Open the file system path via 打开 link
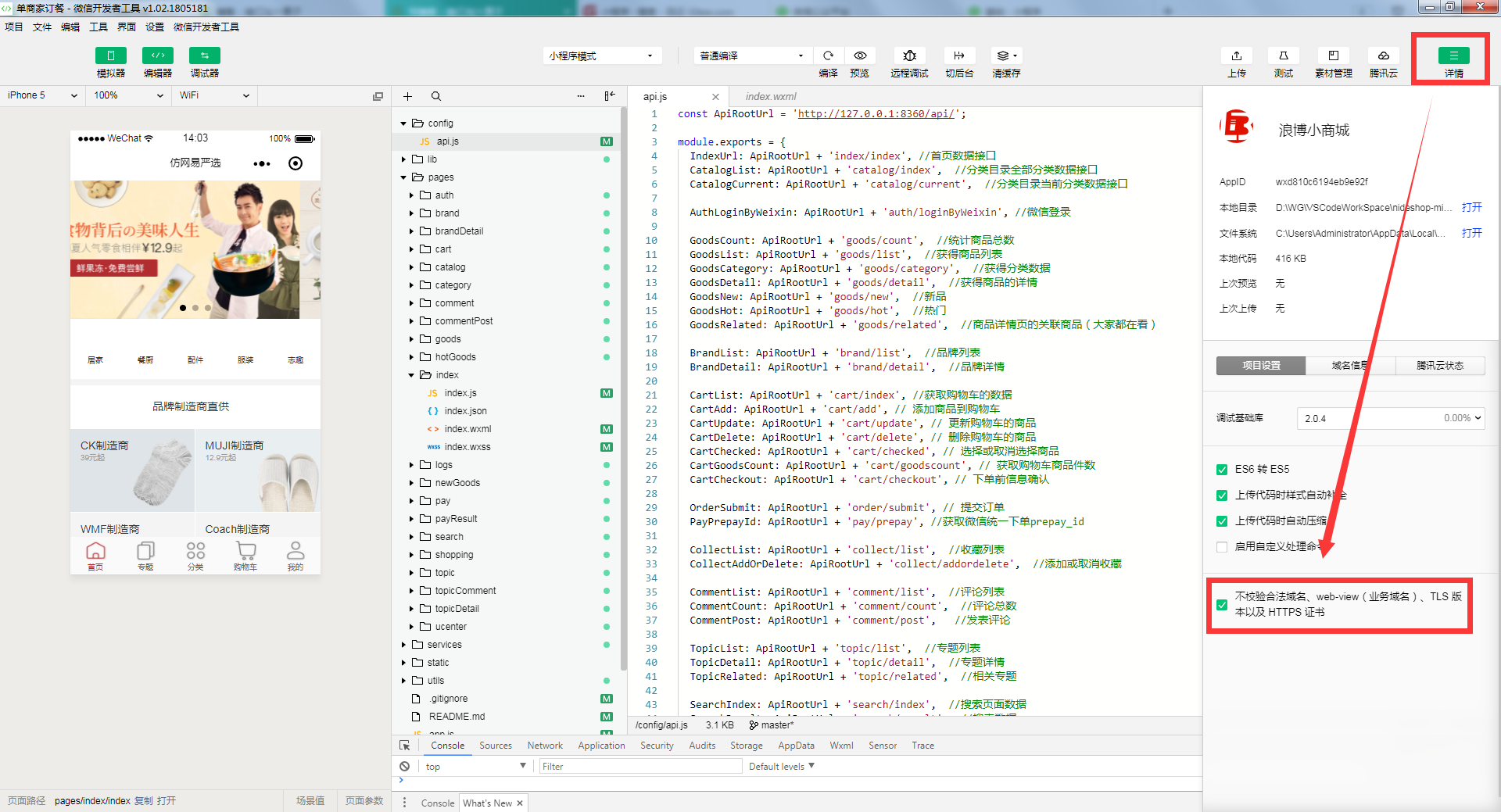This screenshot has width=1501, height=812. click(x=1472, y=234)
